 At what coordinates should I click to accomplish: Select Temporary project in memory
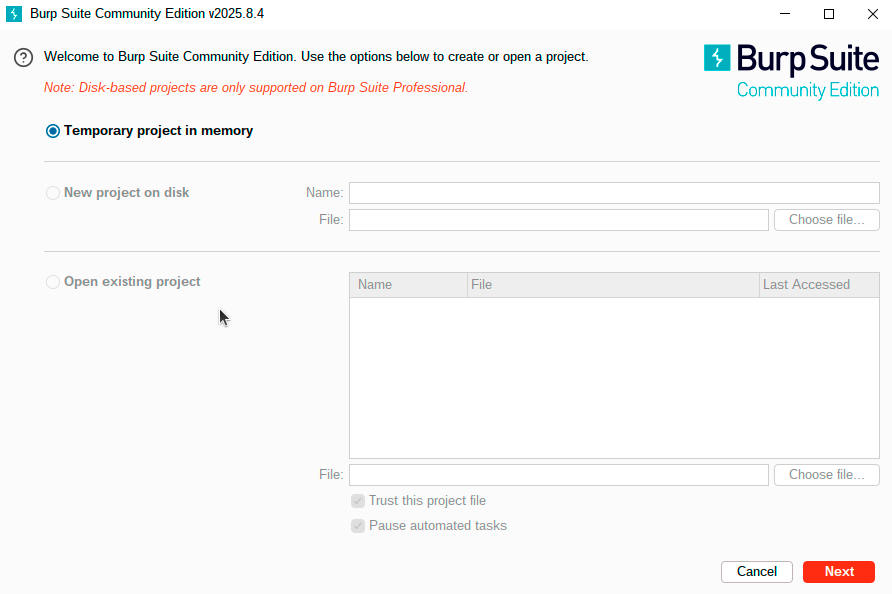pyautogui.click(x=53, y=131)
